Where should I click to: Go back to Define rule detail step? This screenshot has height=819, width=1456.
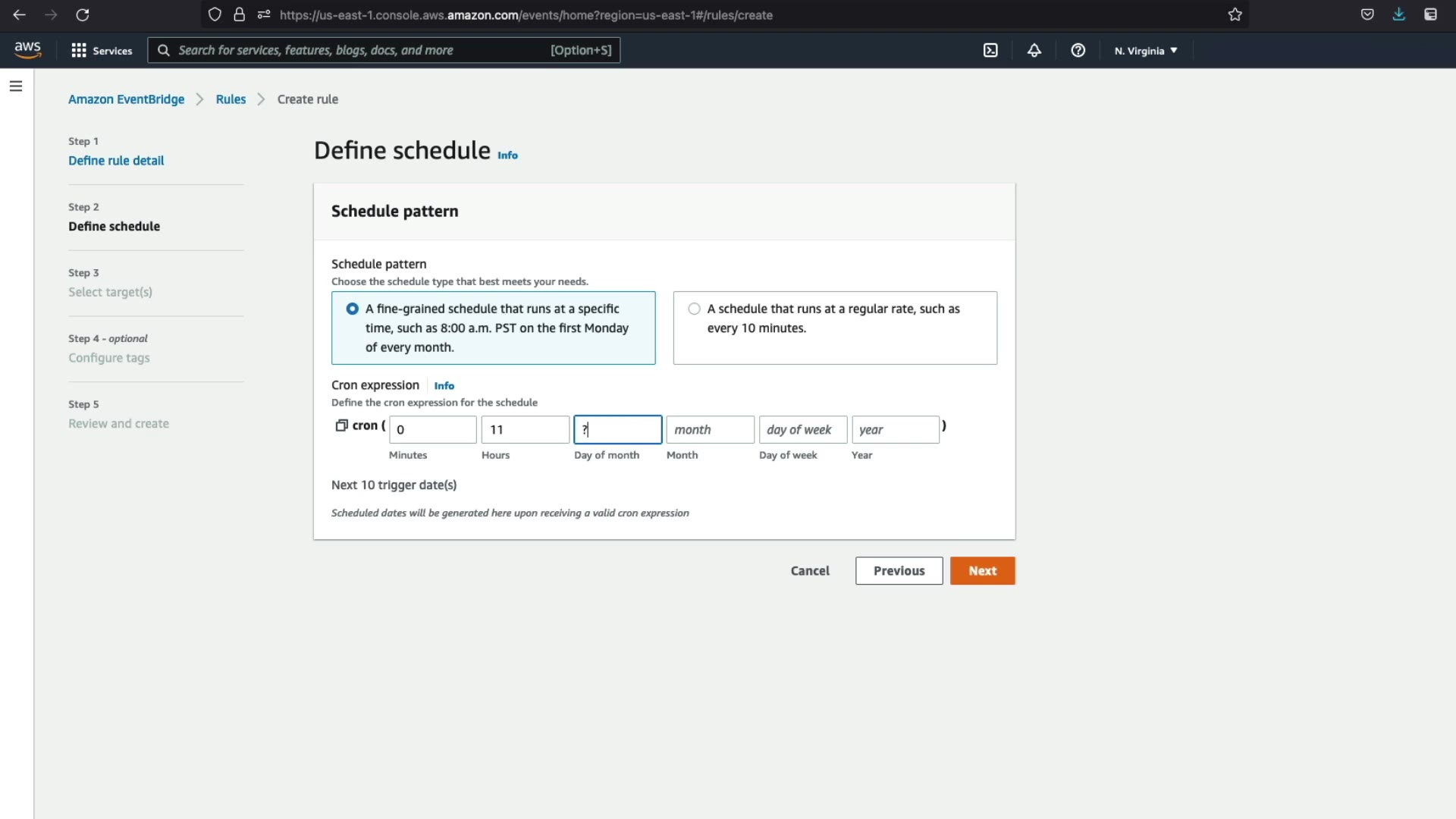pyautogui.click(x=116, y=161)
